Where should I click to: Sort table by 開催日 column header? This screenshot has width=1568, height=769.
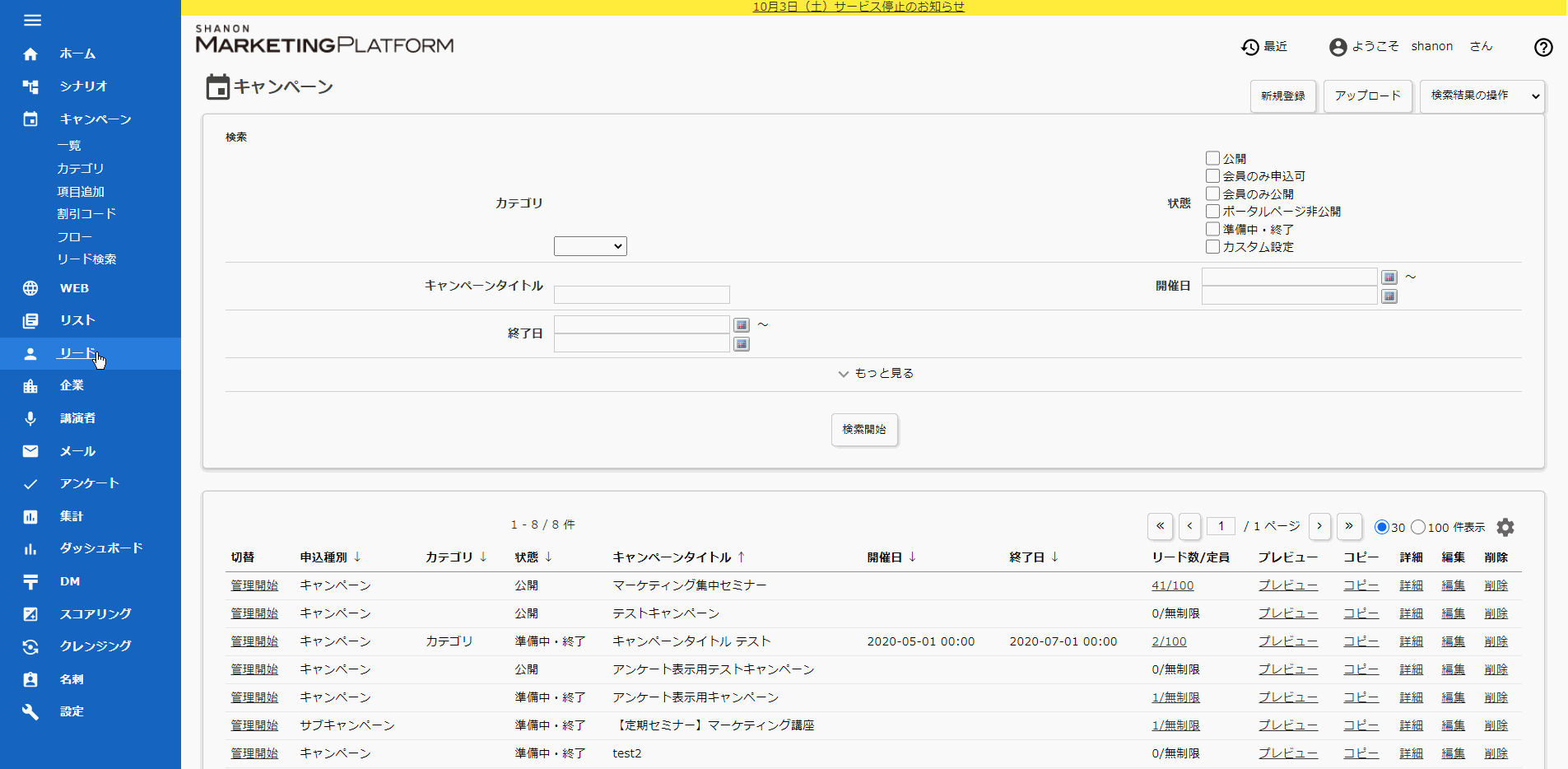pyautogui.click(x=891, y=557)
